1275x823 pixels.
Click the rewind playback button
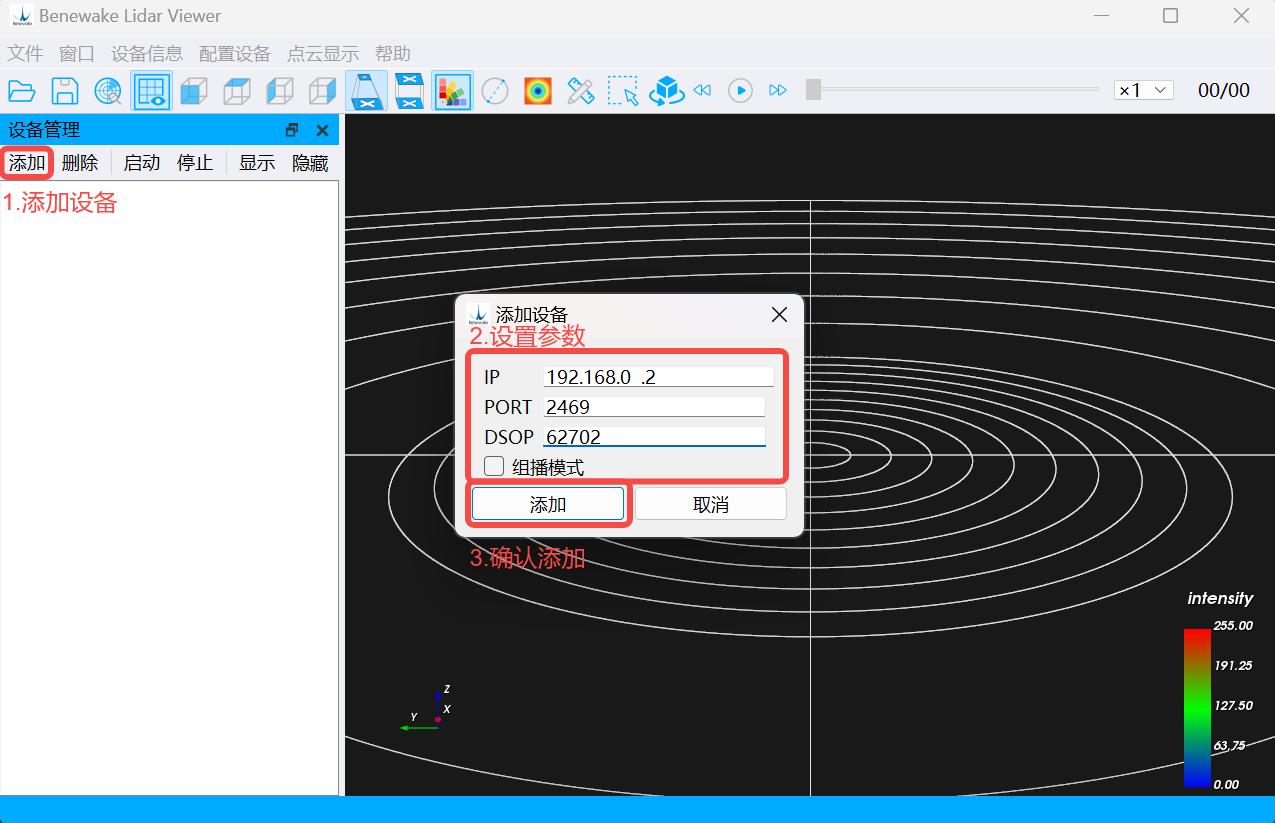(x=702, y=91)
